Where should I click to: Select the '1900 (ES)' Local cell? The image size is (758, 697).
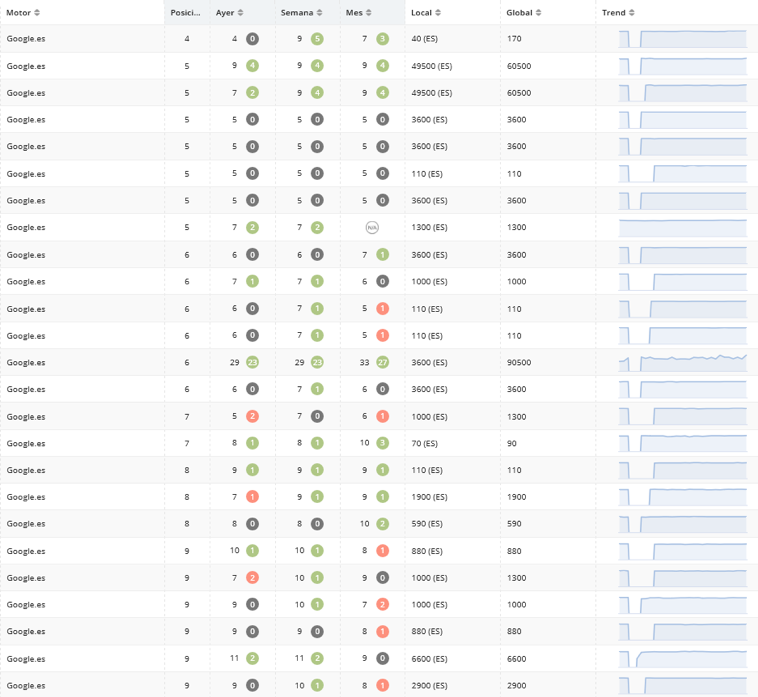click(429, 497)
